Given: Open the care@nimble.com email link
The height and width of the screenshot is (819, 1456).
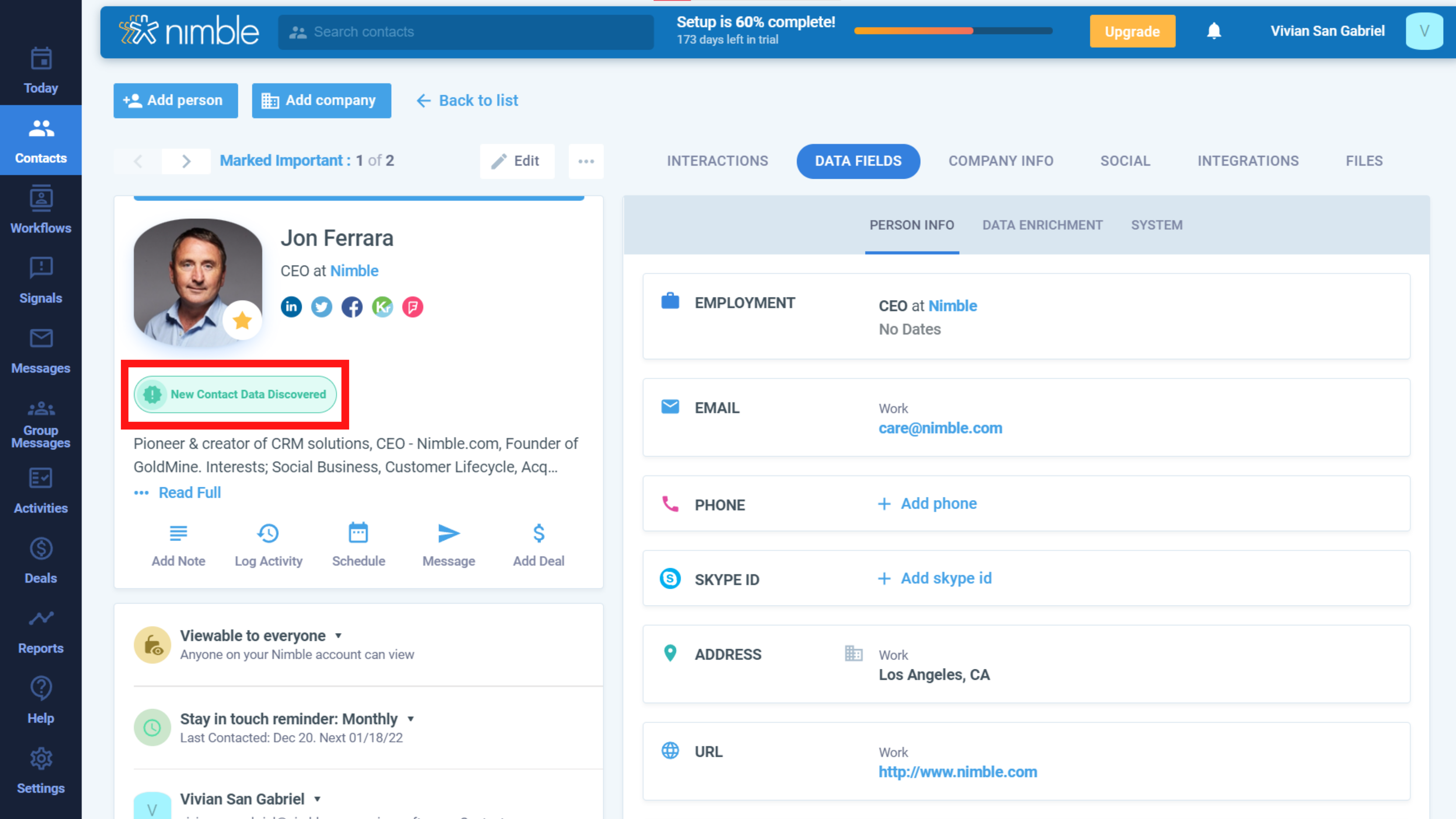Looking at the screenshot, I should coord(940,428).
